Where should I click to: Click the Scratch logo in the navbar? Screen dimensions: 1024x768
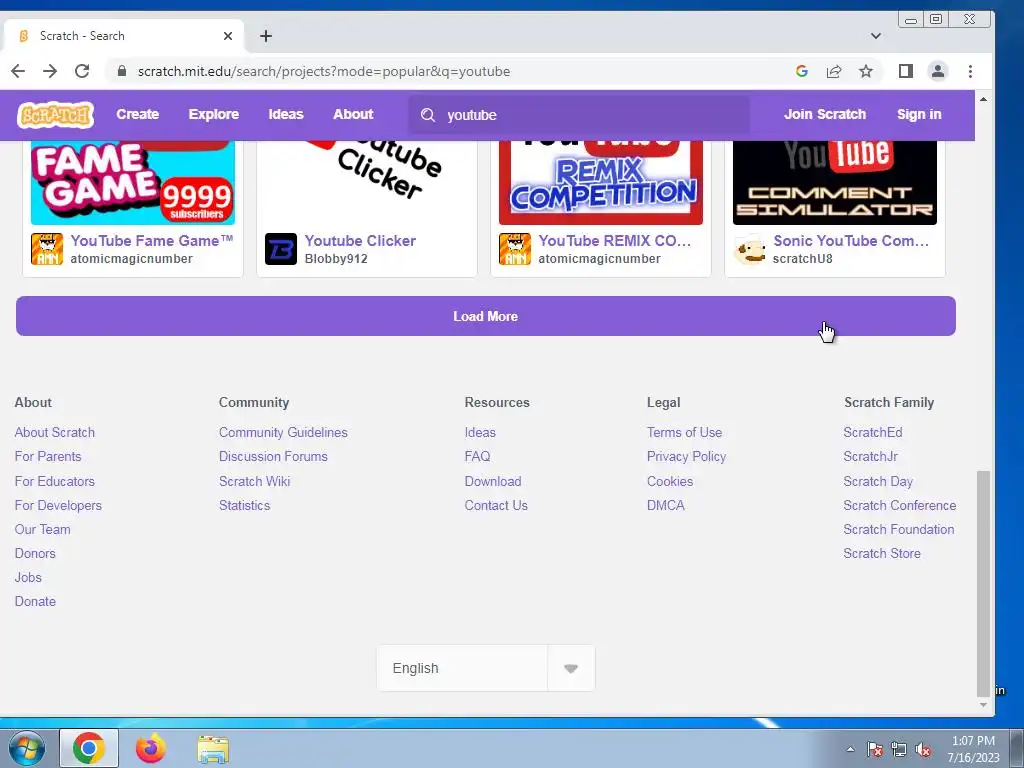[x=56, y=115]
